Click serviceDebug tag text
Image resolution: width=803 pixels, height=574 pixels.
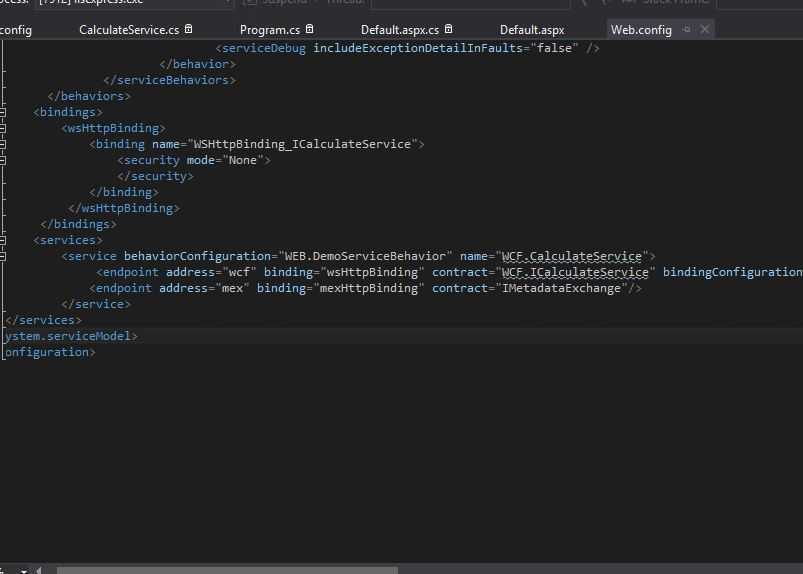[264, 48]
